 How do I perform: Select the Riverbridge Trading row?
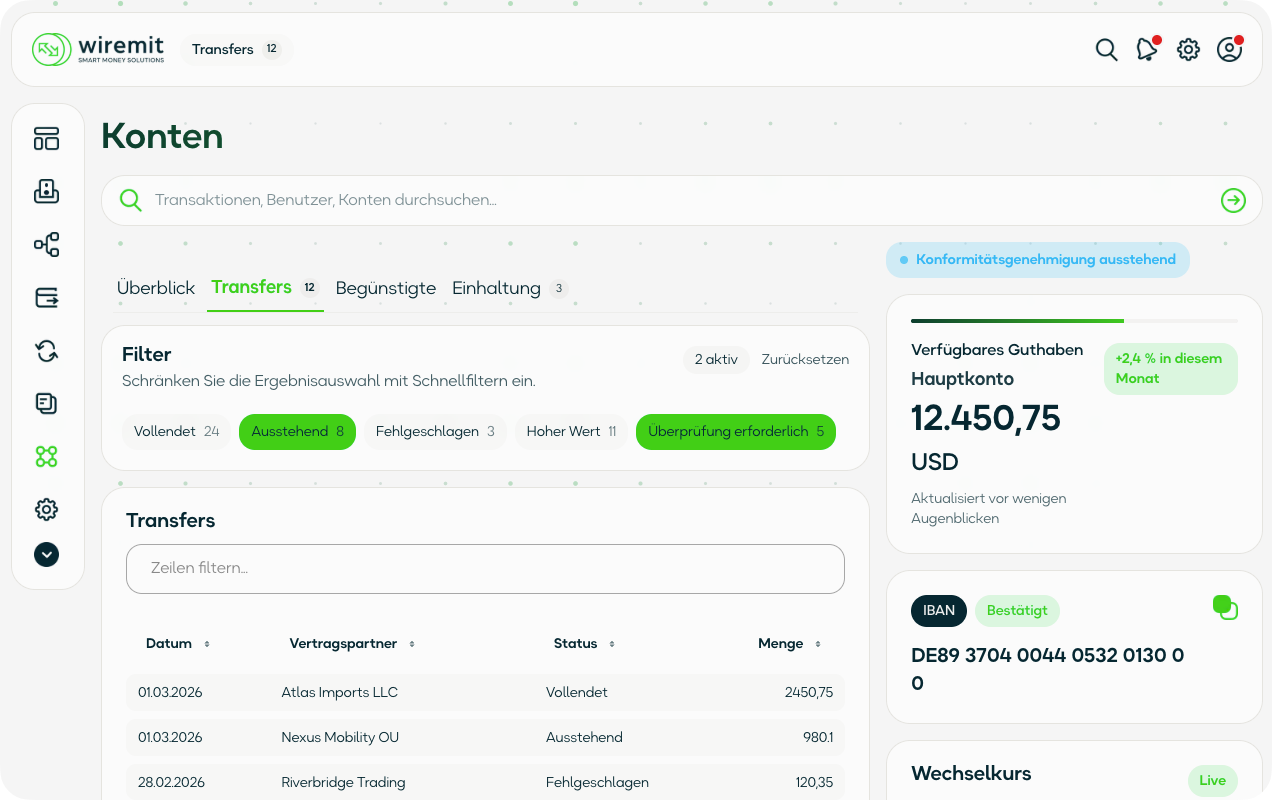click(485, 782)
